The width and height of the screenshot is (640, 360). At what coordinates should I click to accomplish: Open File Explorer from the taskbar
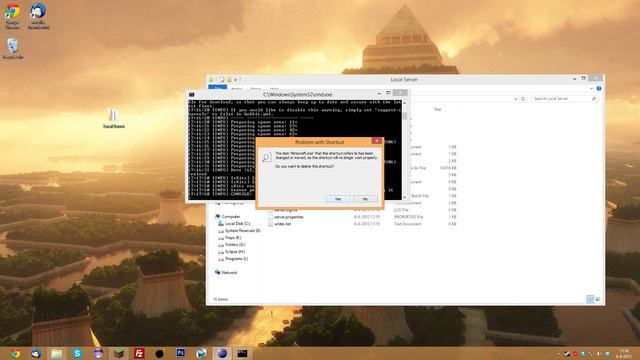tap(56, 353)
